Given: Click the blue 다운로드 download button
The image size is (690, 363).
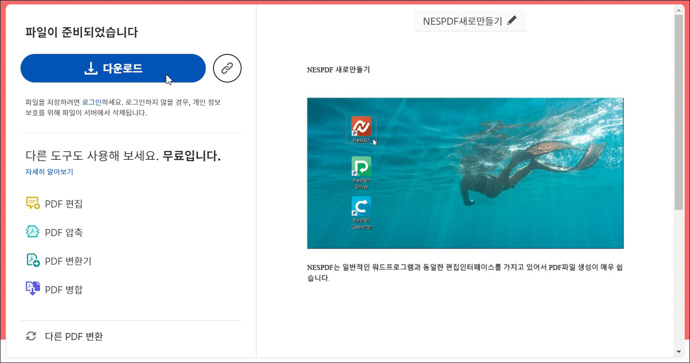Looking at the screenshot, I should point(113,68).
